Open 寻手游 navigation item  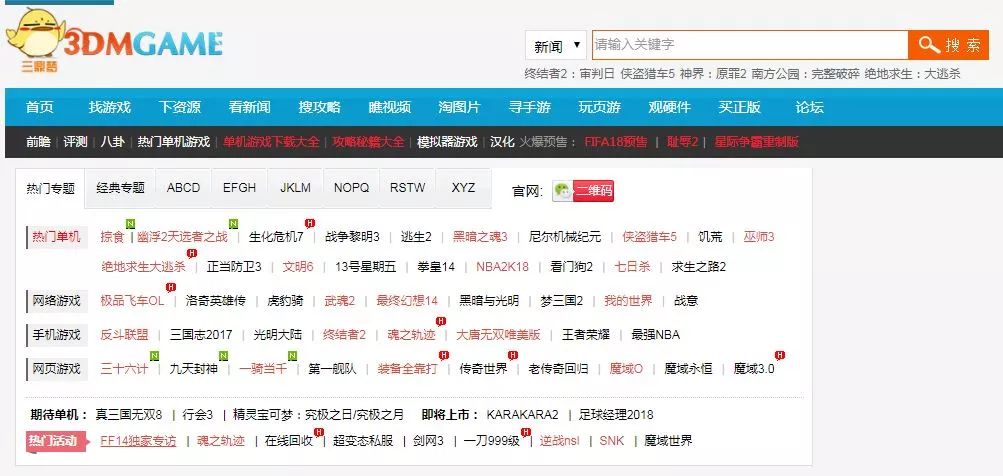coord(530,107)
